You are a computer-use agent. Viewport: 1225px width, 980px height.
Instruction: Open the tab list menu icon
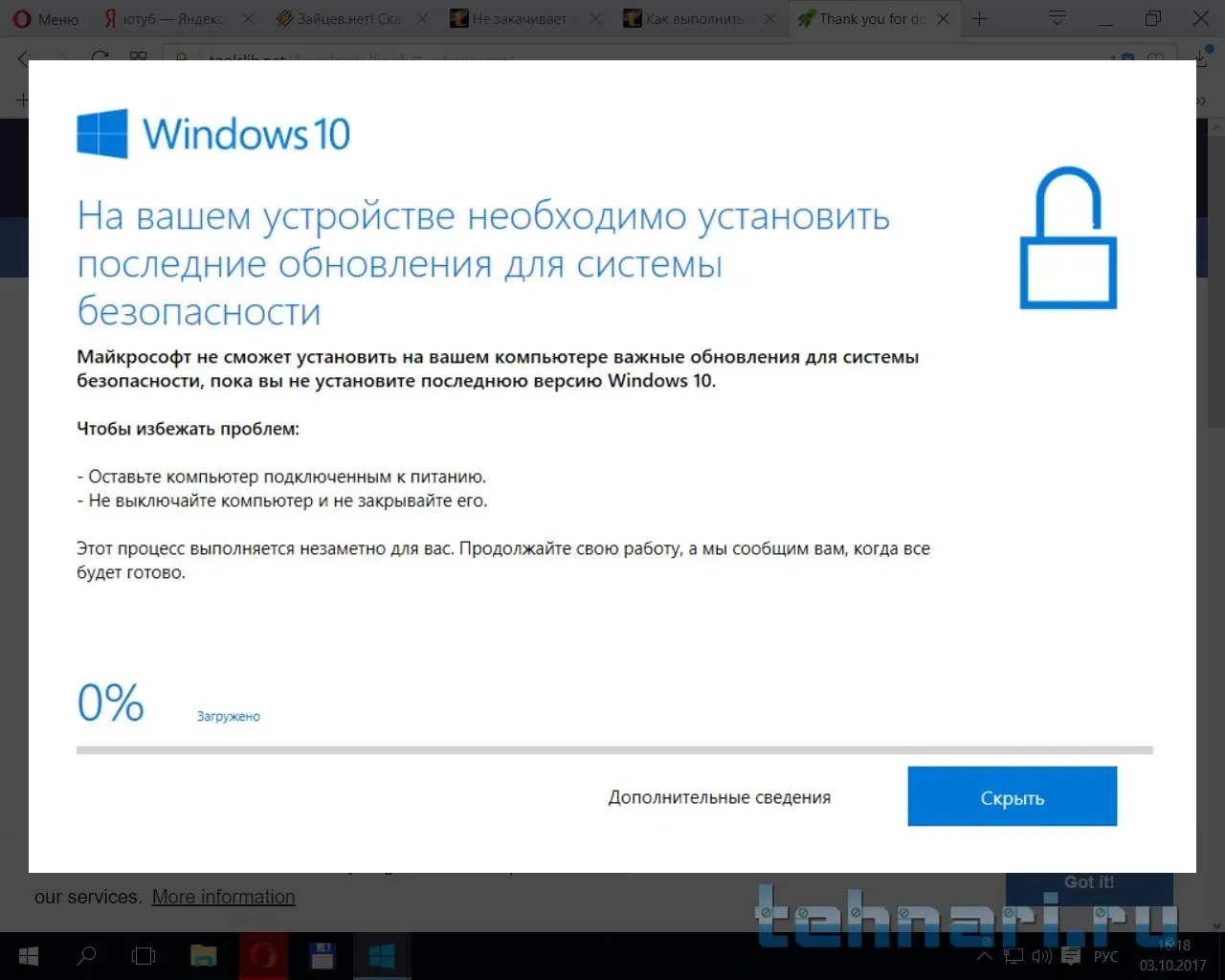coord(1058,18)
